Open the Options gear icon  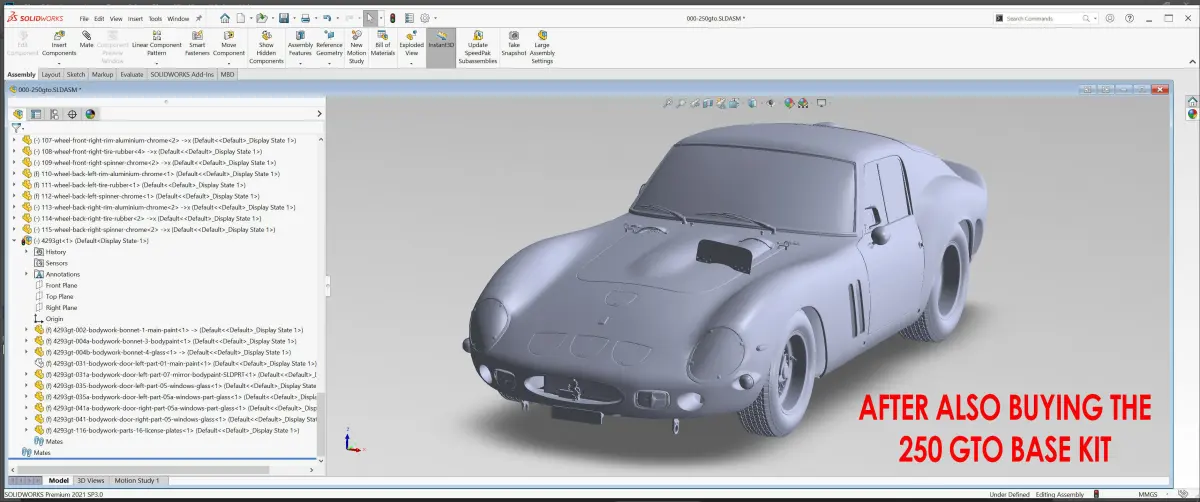coord(424,18)
